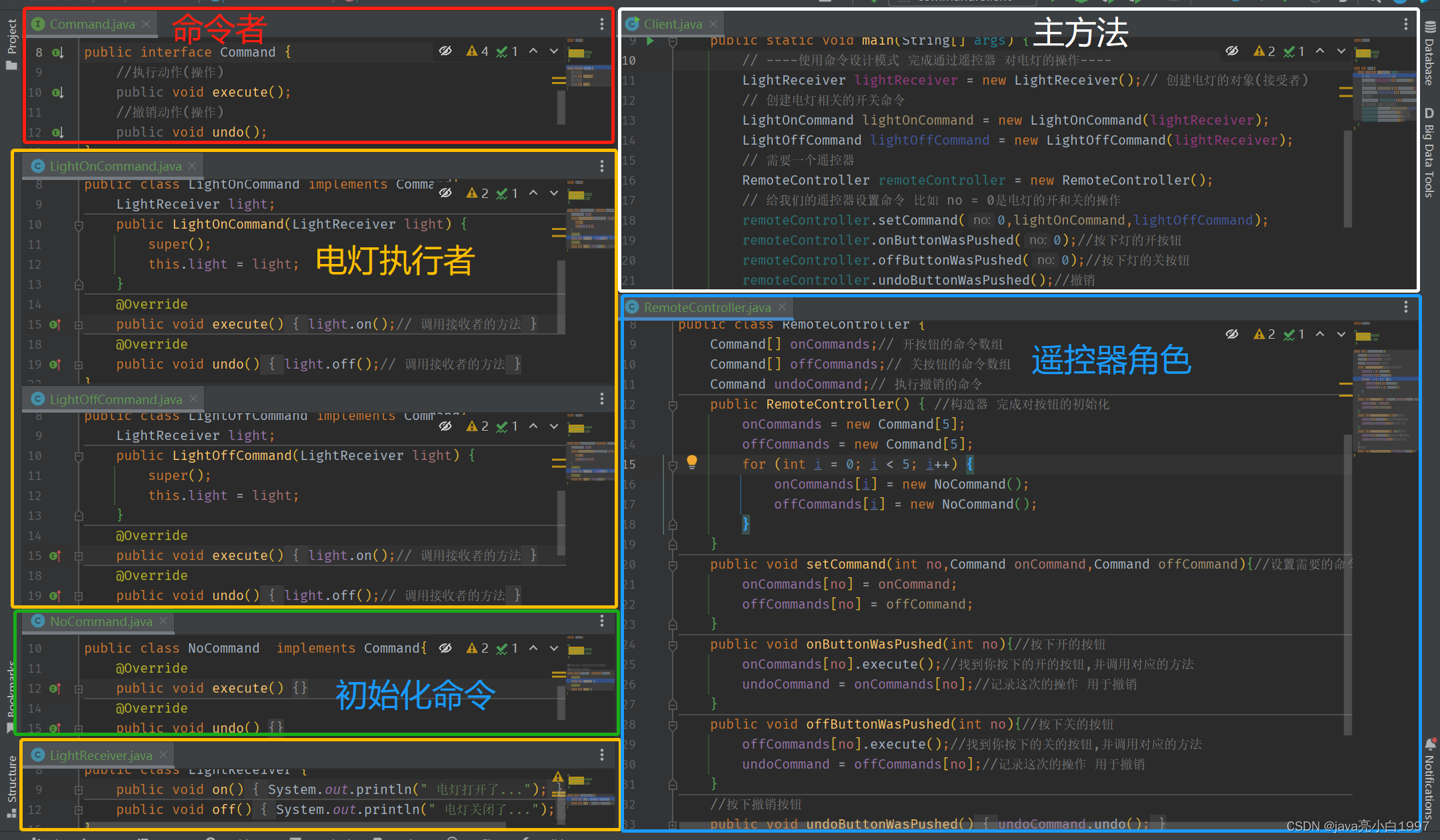Open tab options menu for LightReceiver.java pane
This screenshot has height=840, width=1440.
(x=602, y=755)
